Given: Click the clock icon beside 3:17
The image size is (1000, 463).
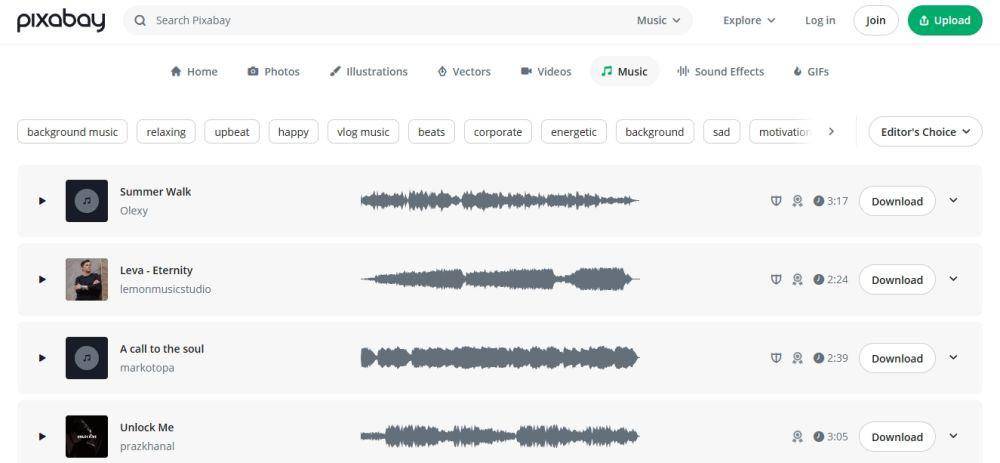Looking at the screenshot, I should click(818, 201).
